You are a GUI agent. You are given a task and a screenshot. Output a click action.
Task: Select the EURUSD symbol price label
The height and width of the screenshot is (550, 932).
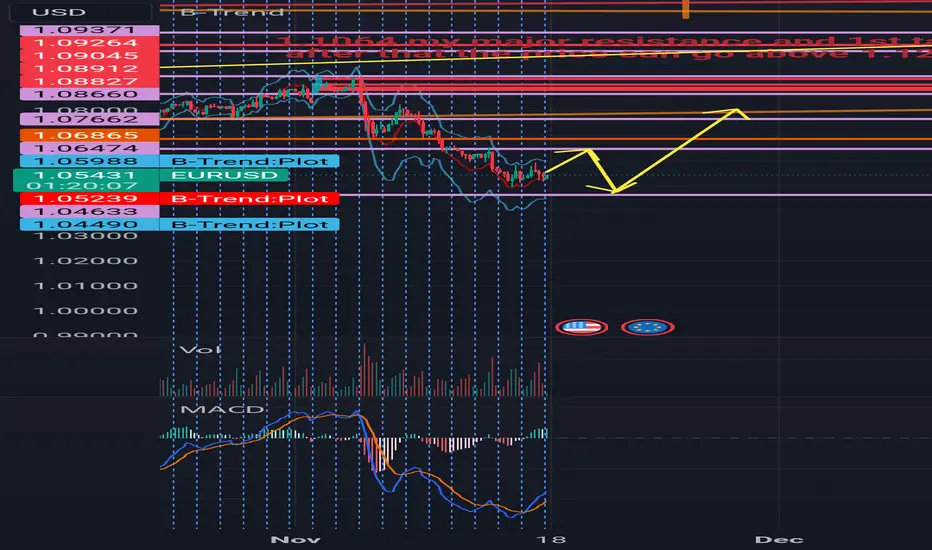pos(224,175)
